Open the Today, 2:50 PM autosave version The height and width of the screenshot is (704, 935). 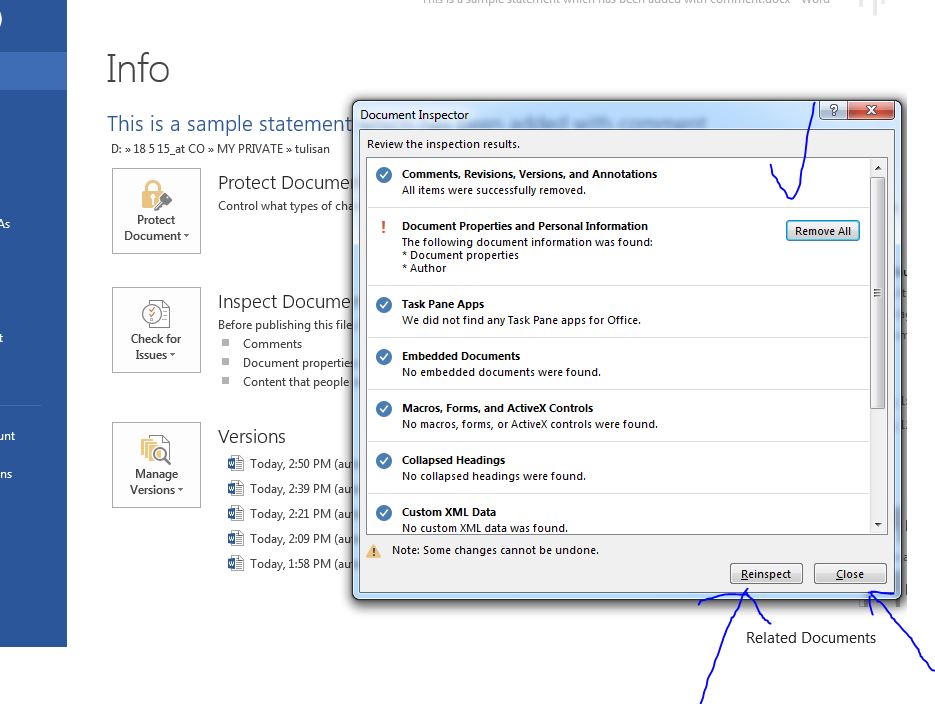click(290, 464)
